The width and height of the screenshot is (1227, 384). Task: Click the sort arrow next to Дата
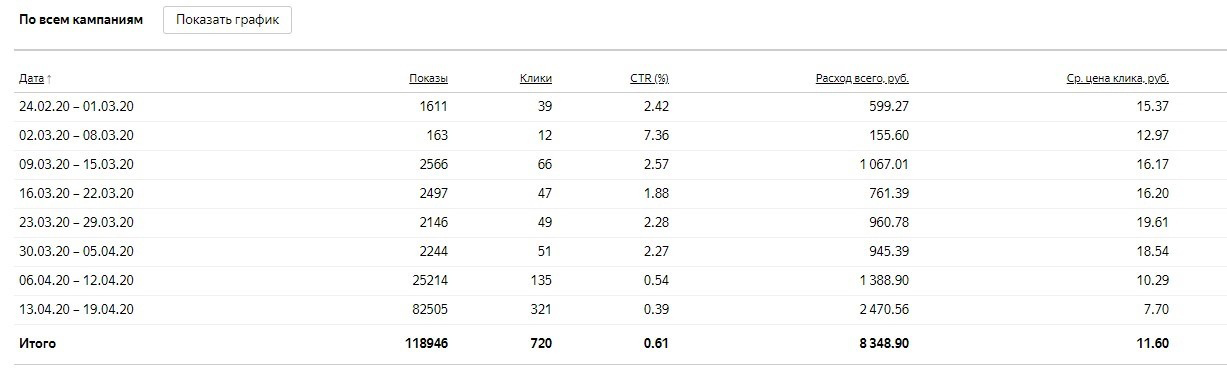tap(49, 78)
